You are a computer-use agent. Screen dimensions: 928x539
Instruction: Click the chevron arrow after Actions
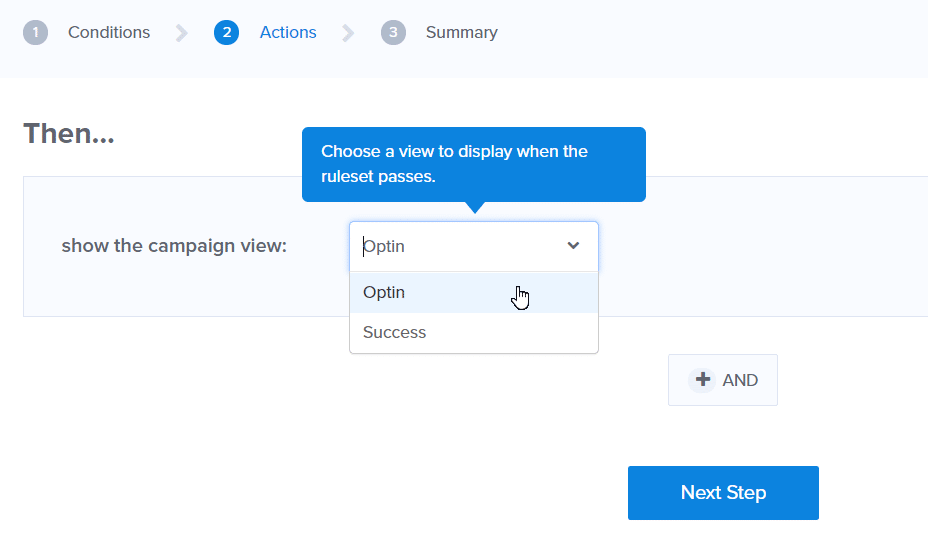click(x=348, y=33)
